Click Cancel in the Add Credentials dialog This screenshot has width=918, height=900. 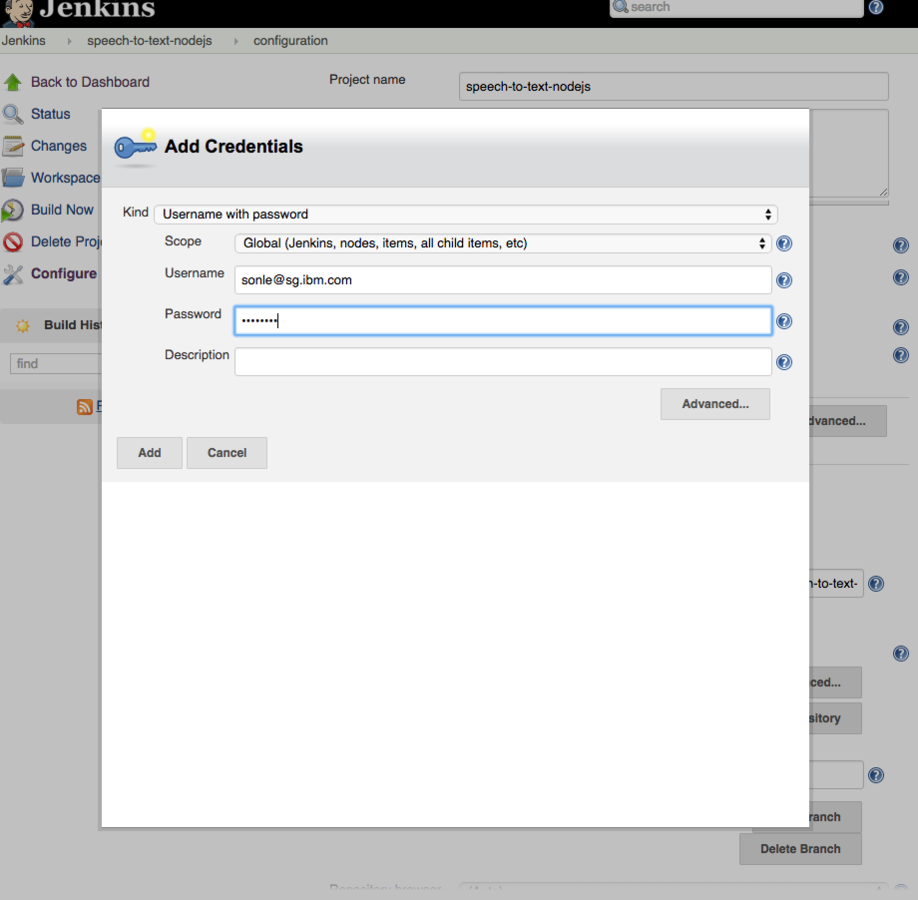point(227,453)
